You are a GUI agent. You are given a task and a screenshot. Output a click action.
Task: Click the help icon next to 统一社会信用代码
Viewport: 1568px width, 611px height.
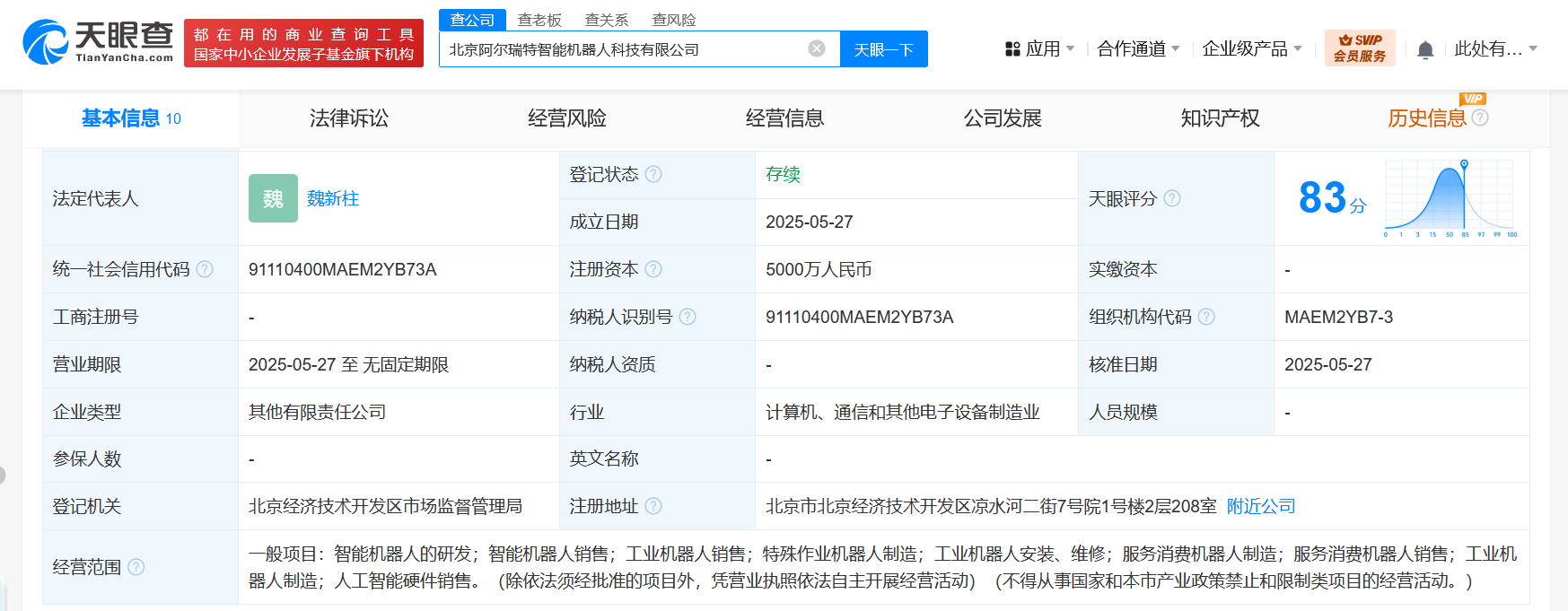pyautogui.click(x=205, y=269)
